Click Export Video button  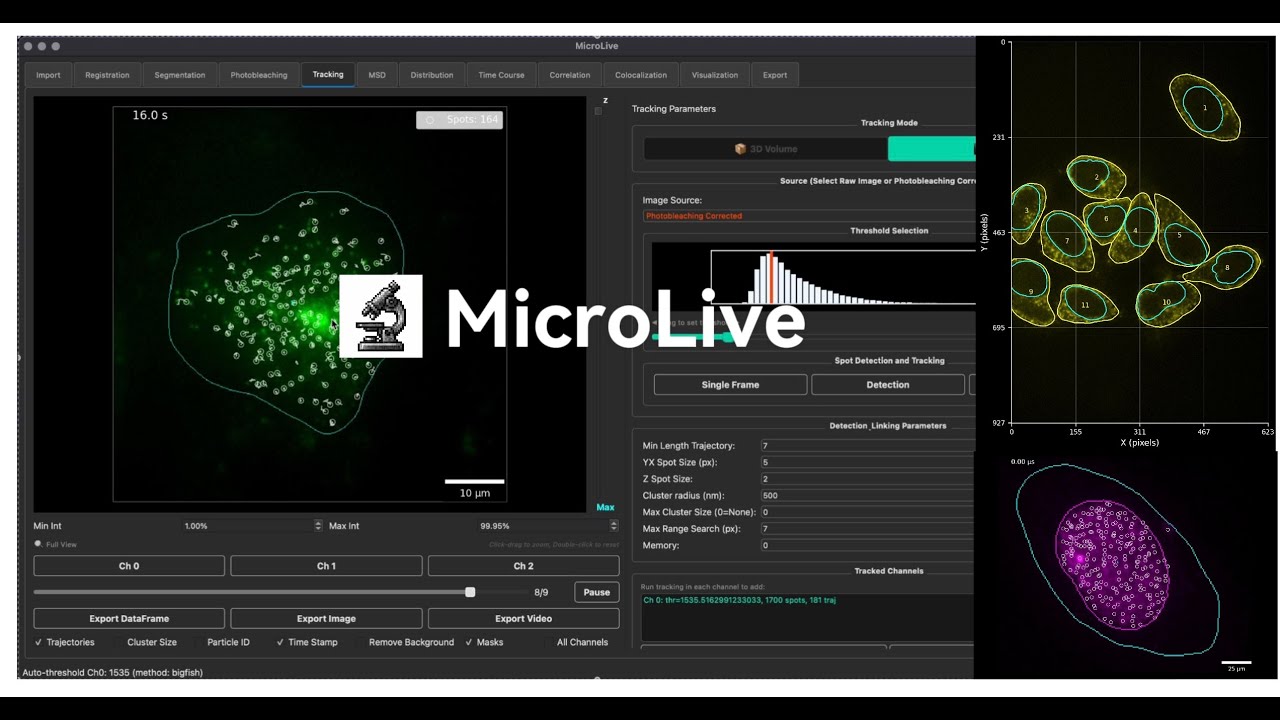[x=523, y=619]
